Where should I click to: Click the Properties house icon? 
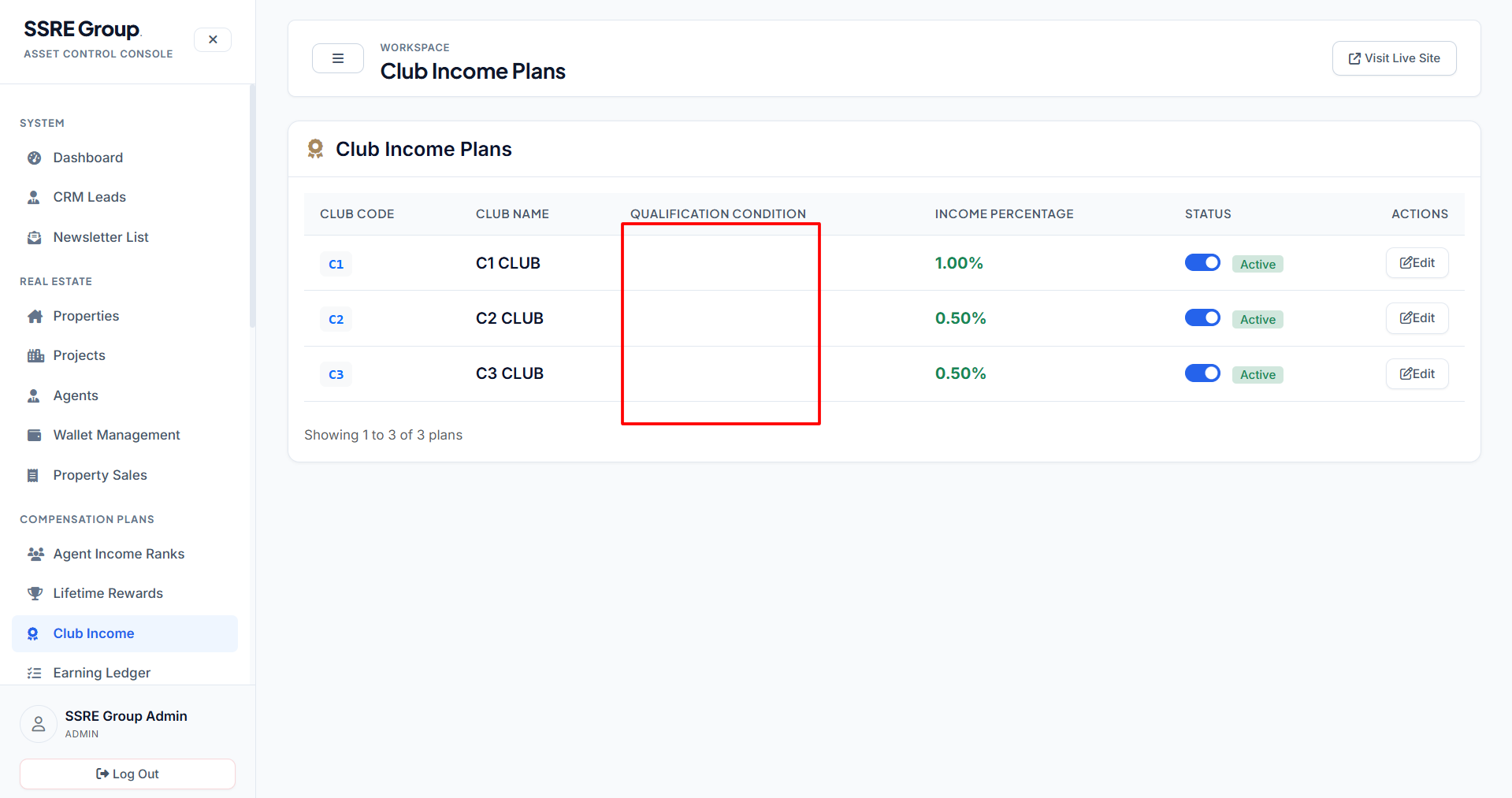point(35,316)
